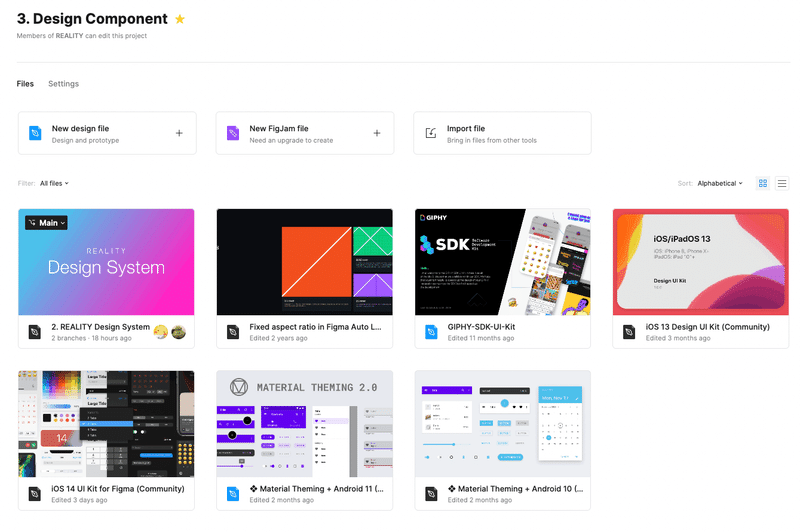
Task: Open the GIPHY SDK thumbnail
Action: pyautogui.click(x=503, y=262)
